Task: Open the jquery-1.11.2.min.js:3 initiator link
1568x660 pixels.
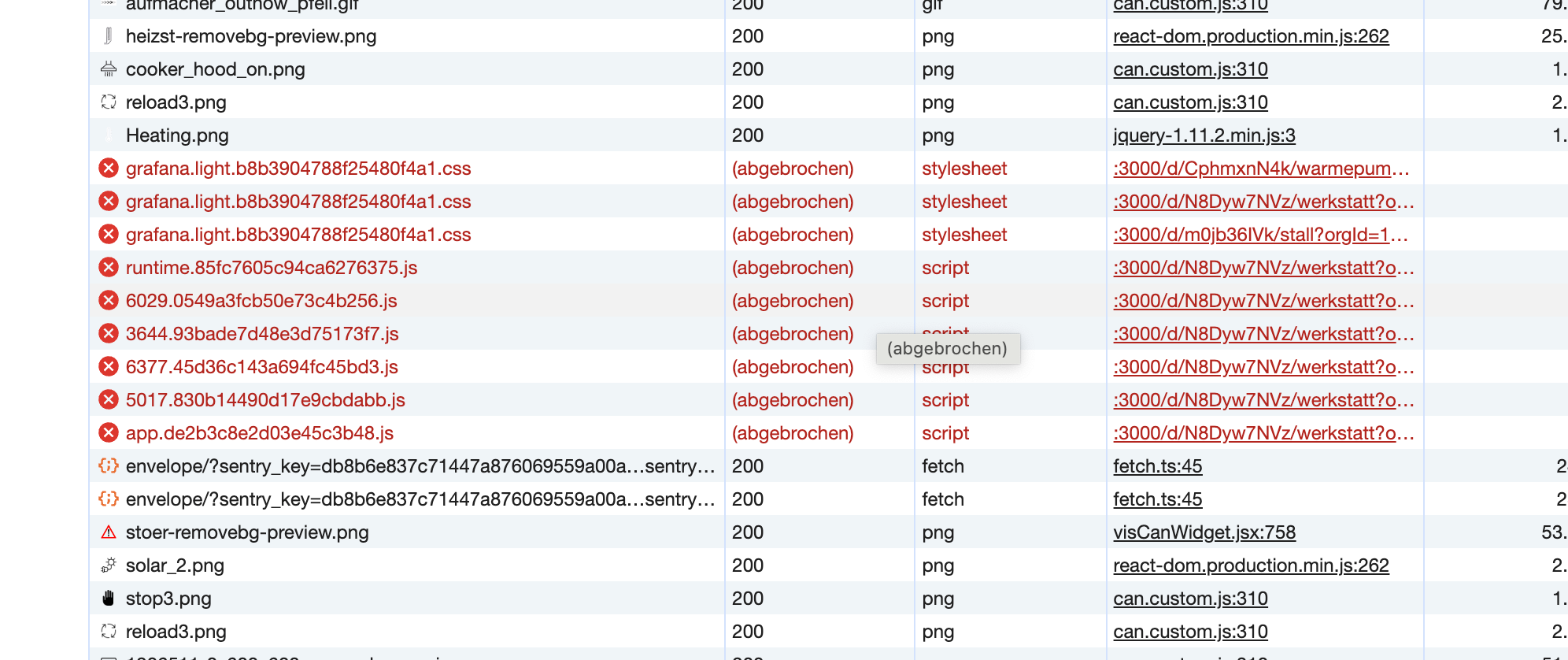Action: click(x=1204, y=135)
